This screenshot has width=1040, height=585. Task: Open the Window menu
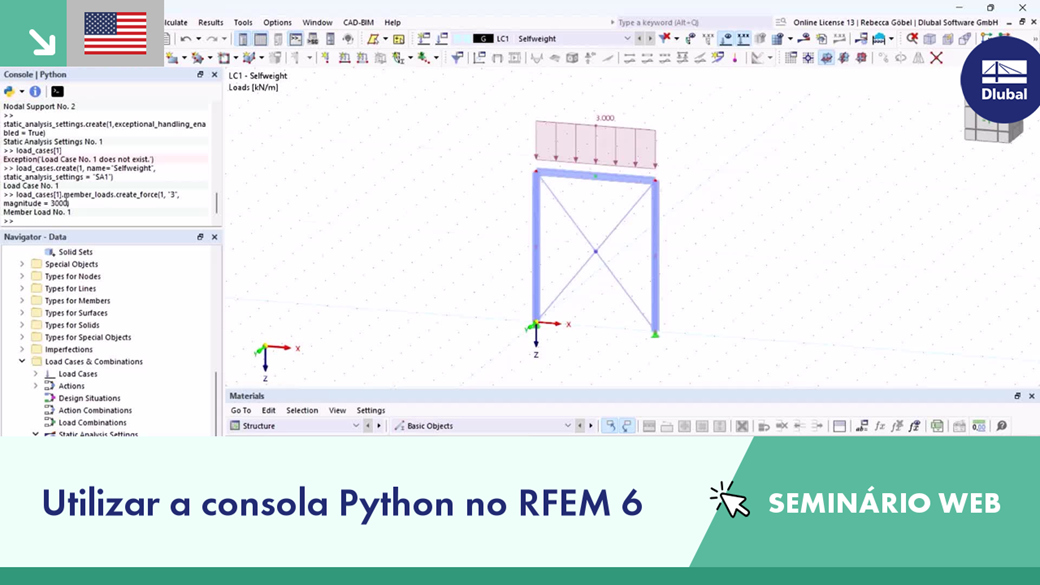pyautogui.click(x=317, y=23)
